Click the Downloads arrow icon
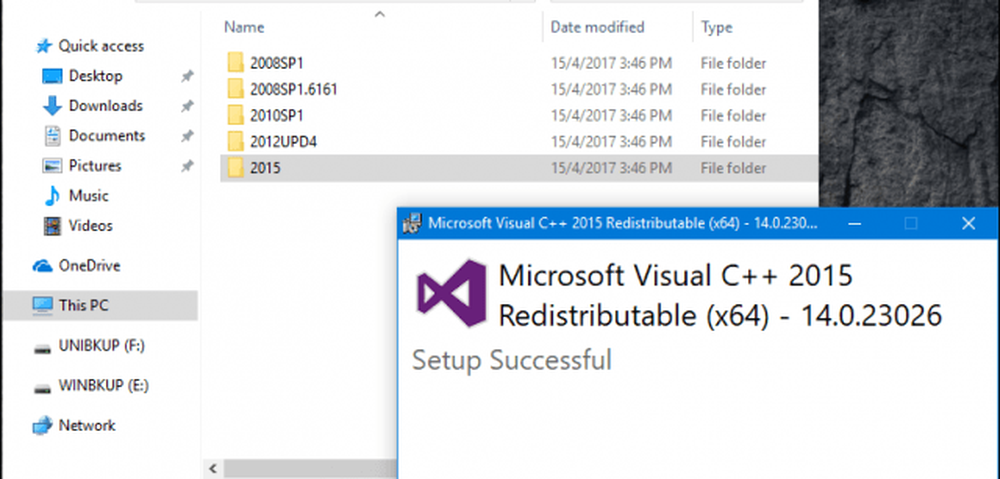The height and width of the screenshot is (479, 1000). [x=52, y=106]
